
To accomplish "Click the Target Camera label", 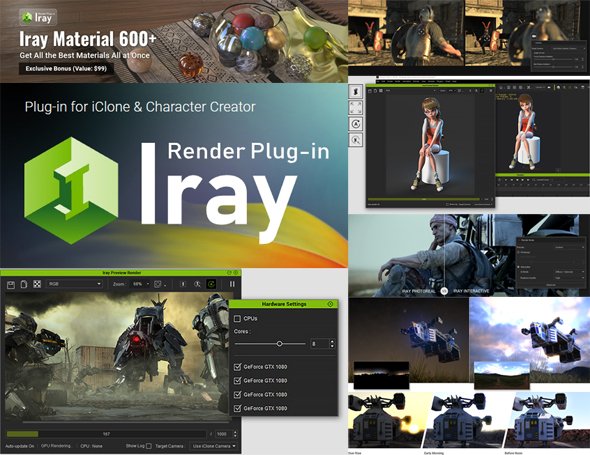I will [169, 446].
